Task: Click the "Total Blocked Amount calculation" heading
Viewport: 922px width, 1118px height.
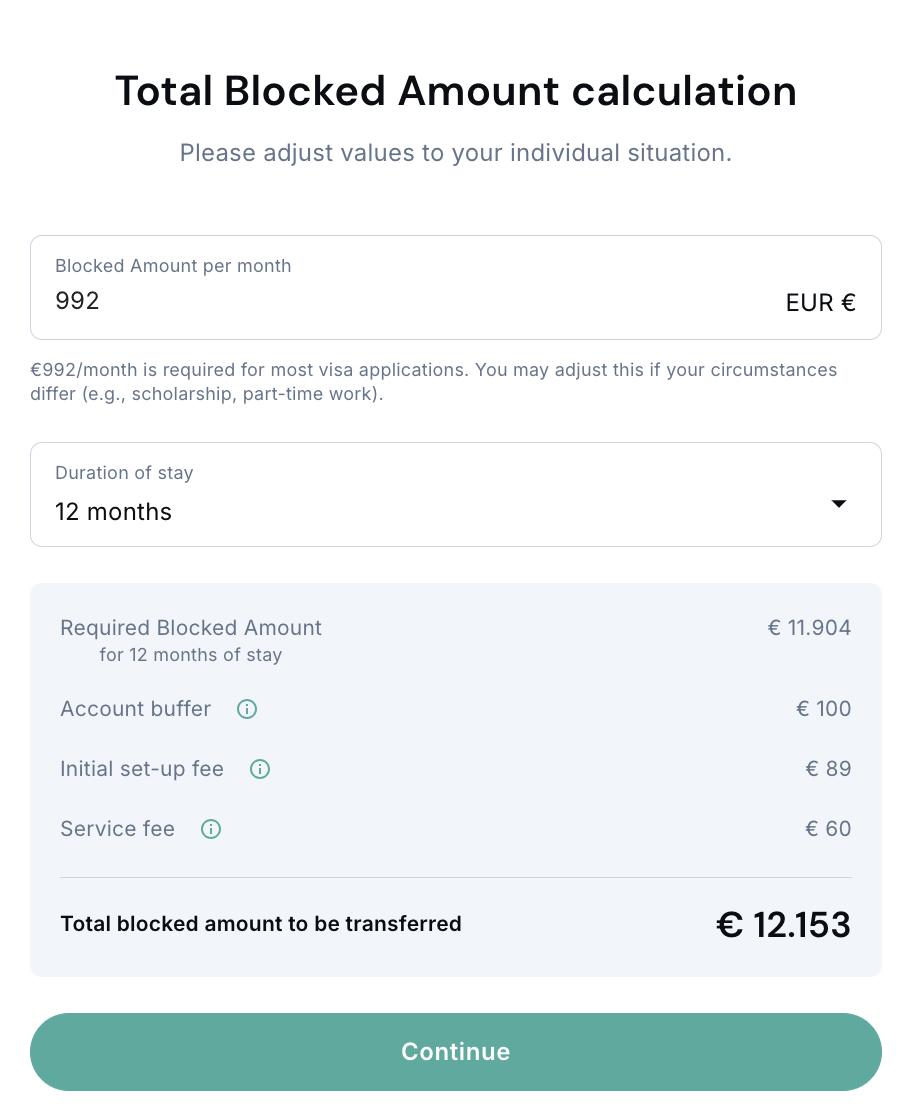Action: point(456,91)
